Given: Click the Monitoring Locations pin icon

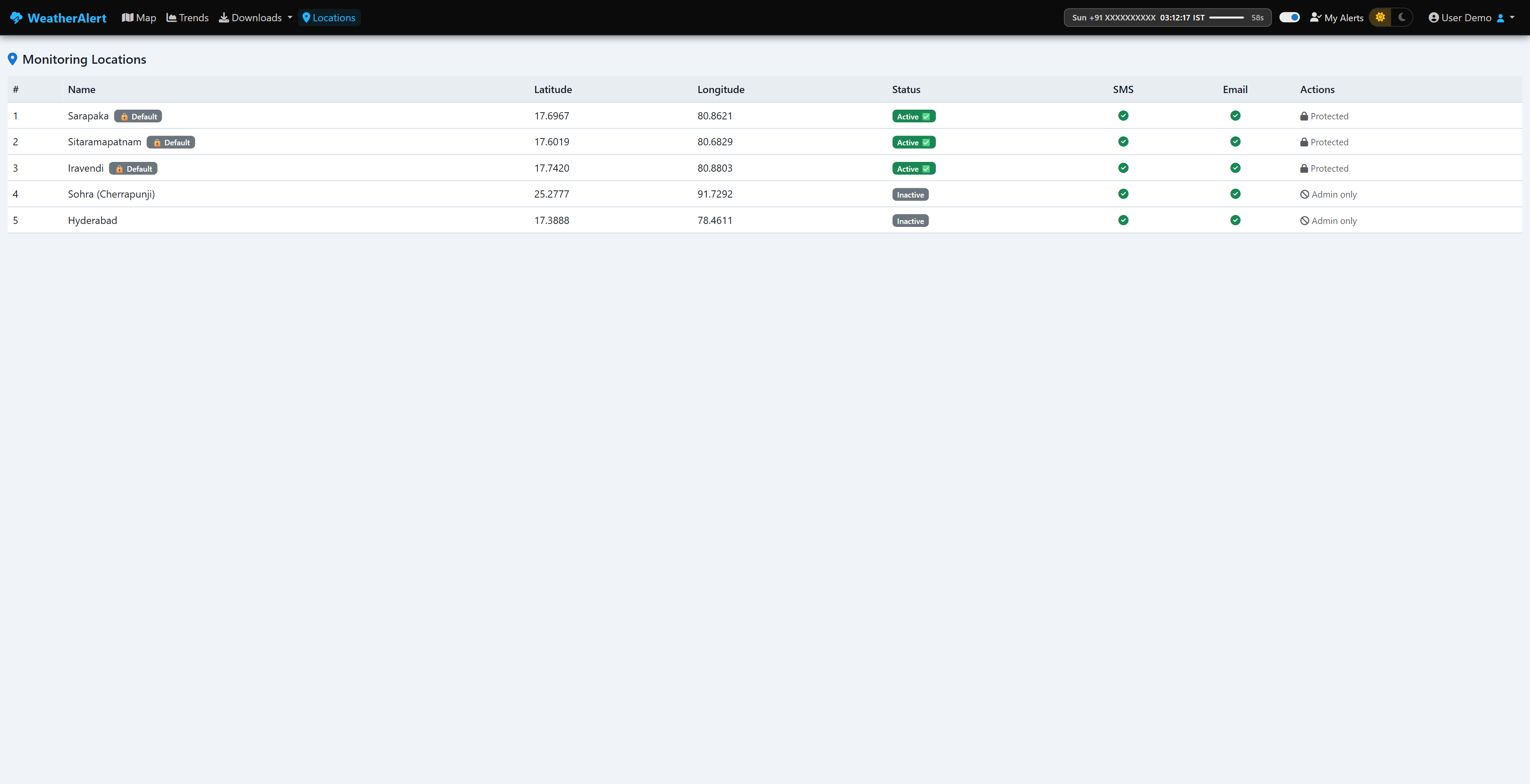Looking at the screenshot, I should point(12,59).
